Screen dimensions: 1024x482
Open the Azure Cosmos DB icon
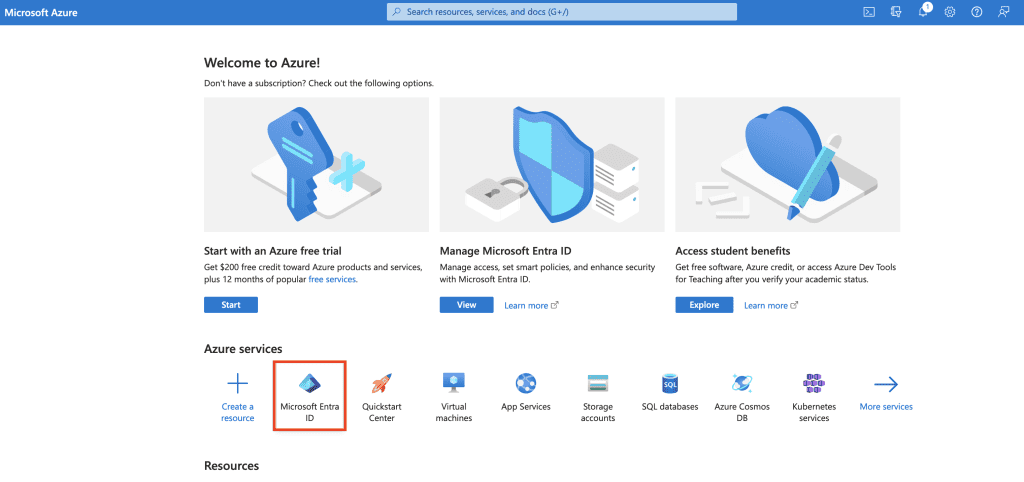[x=742, y=383]
